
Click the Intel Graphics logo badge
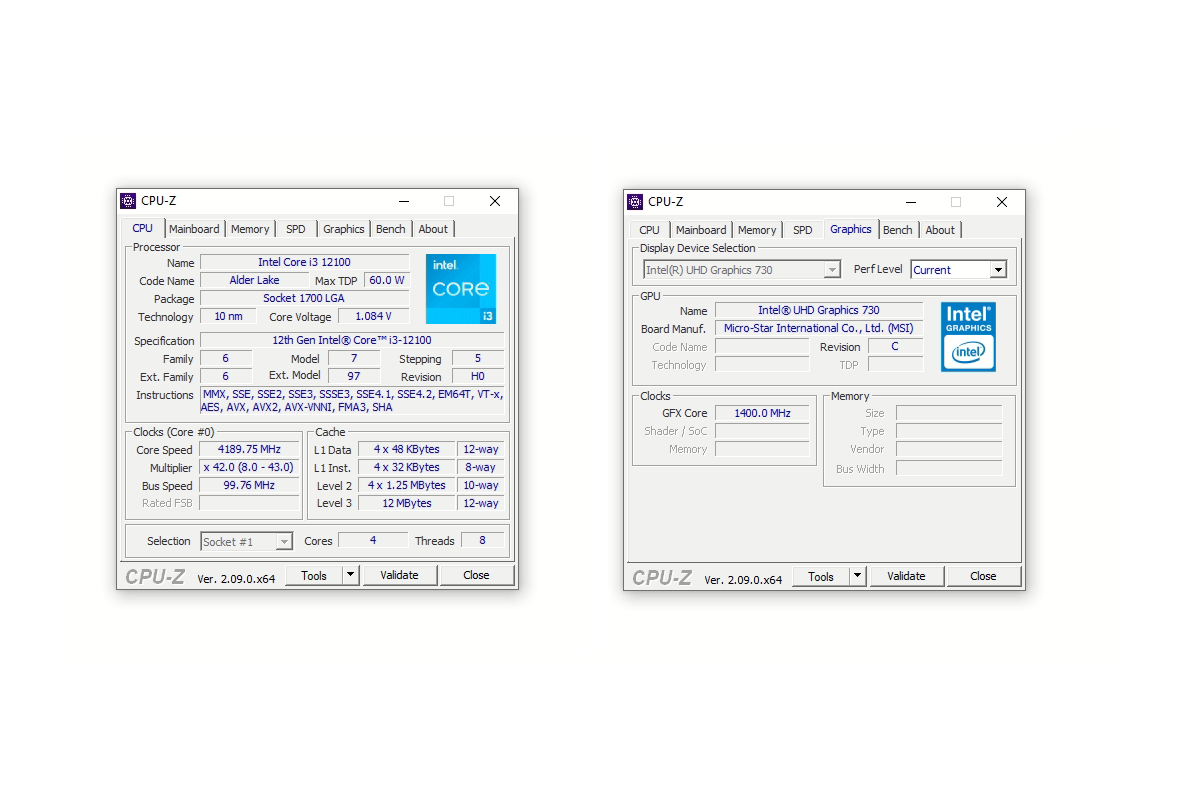(968, 337)
